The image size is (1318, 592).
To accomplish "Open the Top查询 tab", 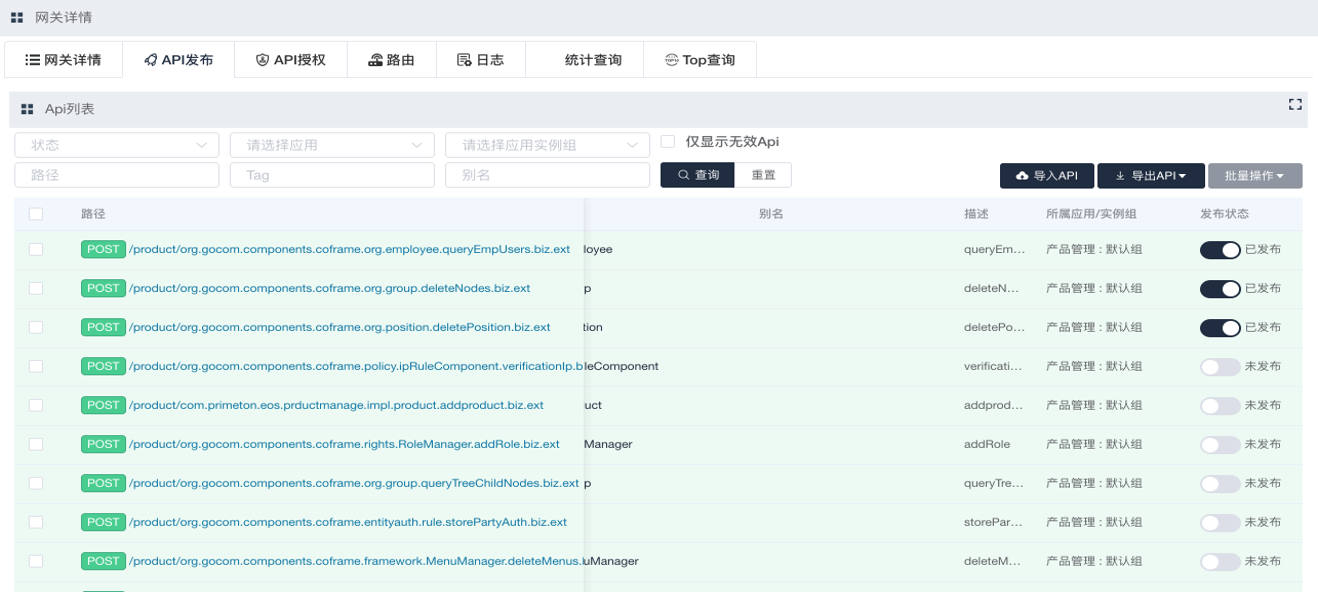I will click(700, 60).
